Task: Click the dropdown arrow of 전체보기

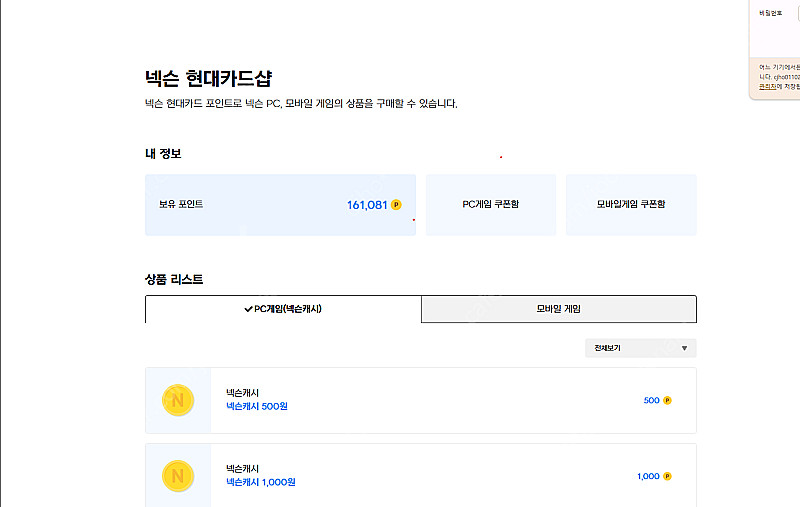Action: pyautogui.click(x=685, y=348)
